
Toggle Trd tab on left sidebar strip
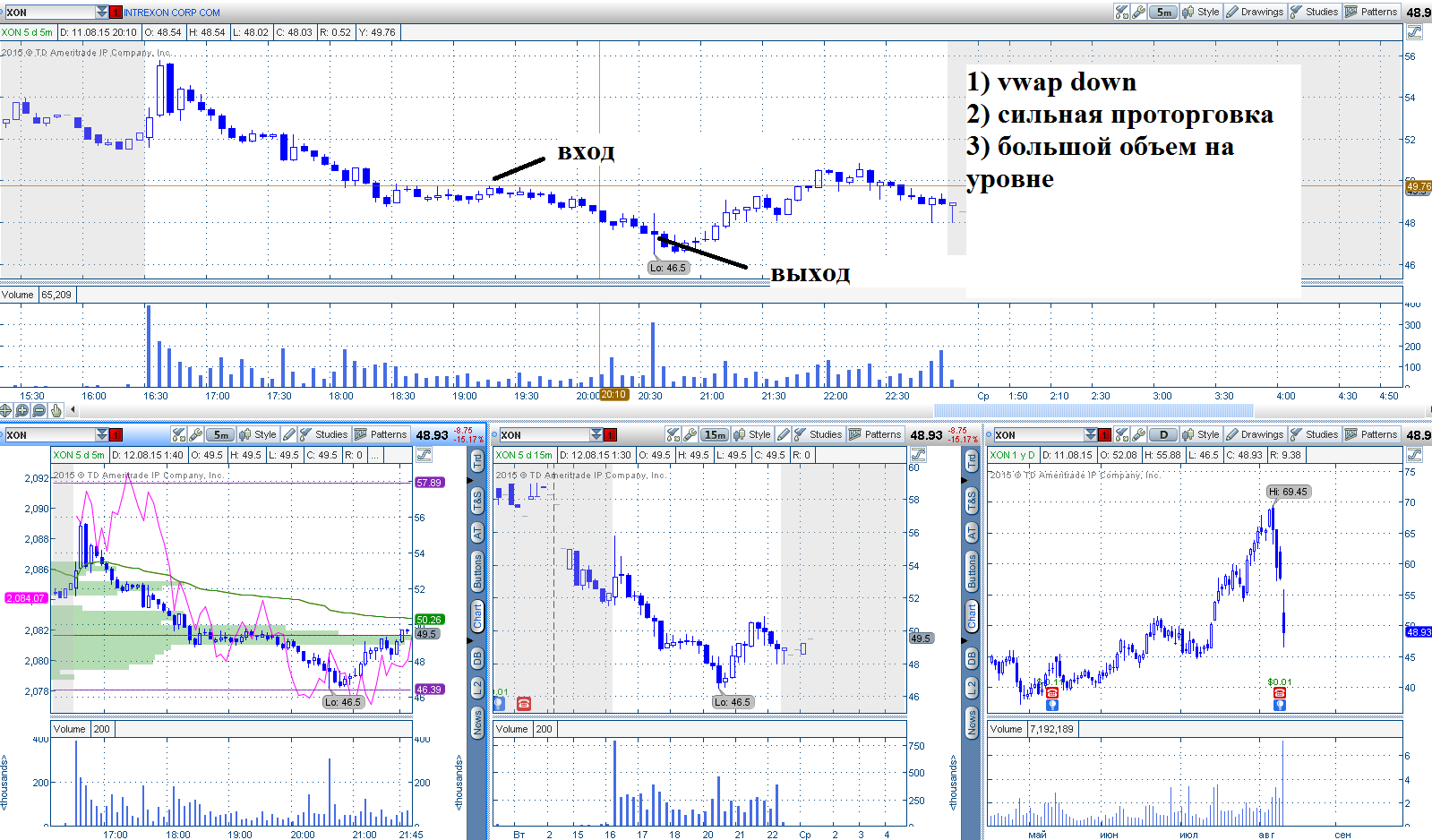coord(477,461)
